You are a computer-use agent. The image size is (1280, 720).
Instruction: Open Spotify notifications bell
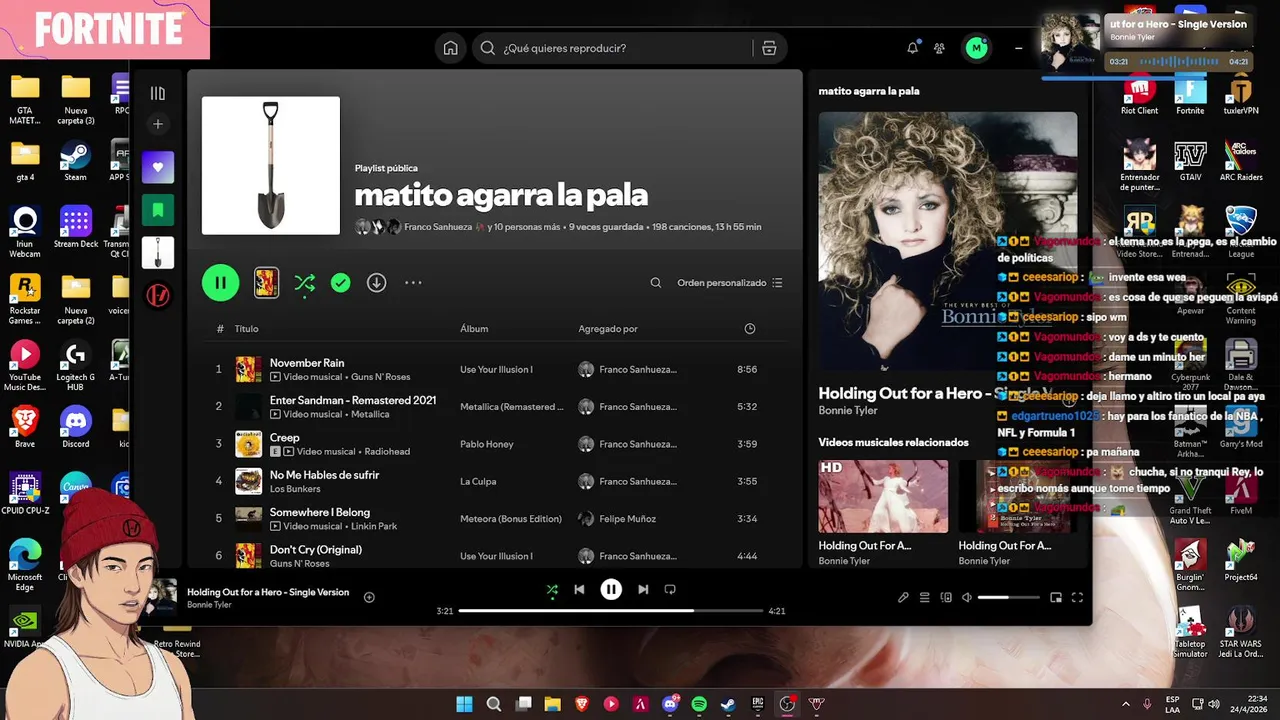tap(912, 48)
